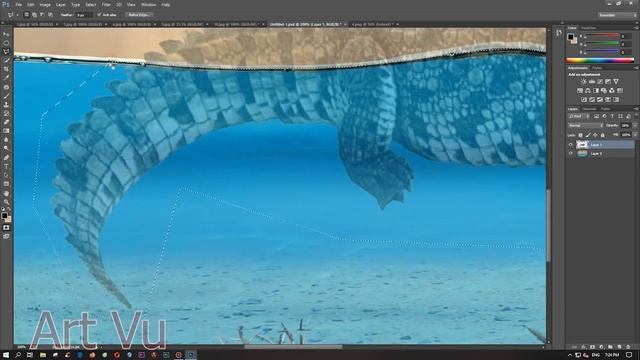The width and height of the screenshot is (640, 360).
Task: Hide Layer 1 with its eye icon
Action: [571, 144]
